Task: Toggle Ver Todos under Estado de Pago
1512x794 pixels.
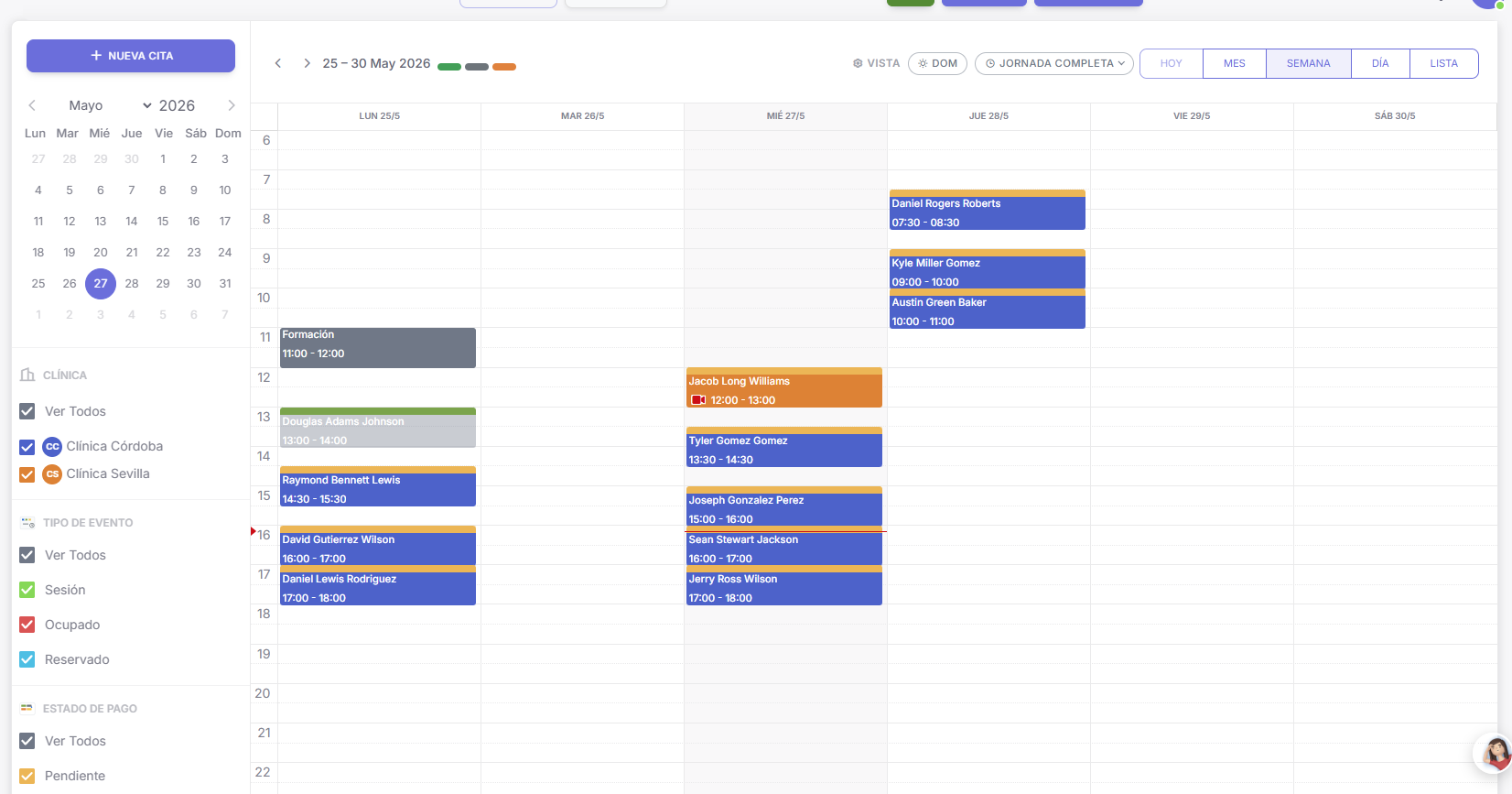Action: click(x=27, y=741)
